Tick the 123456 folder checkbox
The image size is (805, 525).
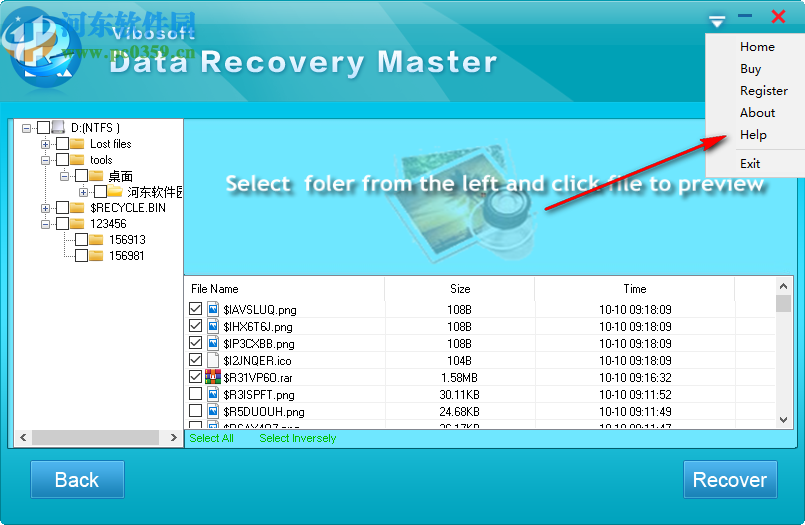pyautogui.click(x=63, y=223)
